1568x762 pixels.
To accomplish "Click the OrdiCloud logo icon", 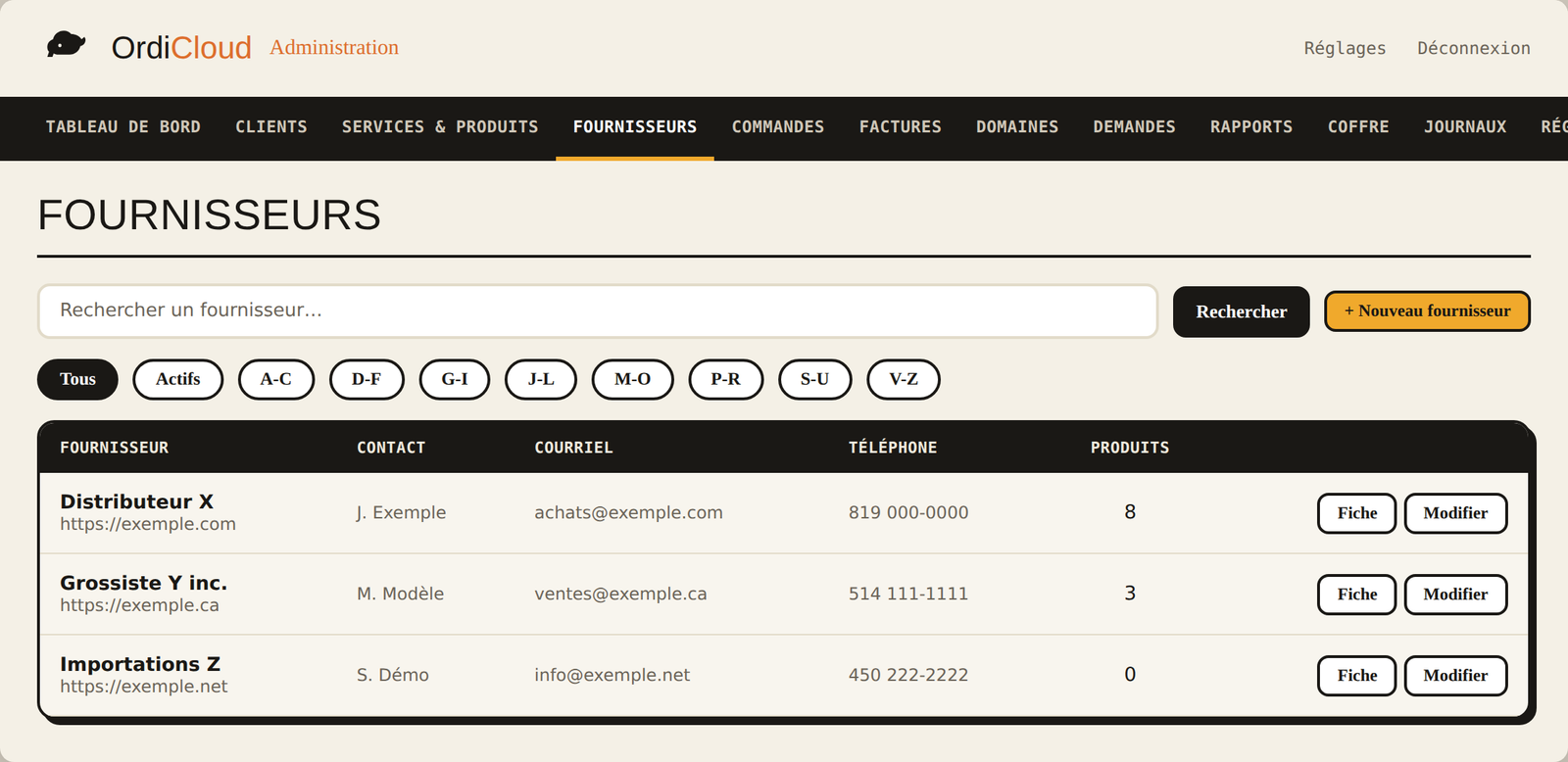I will click(x=67, y=45).
